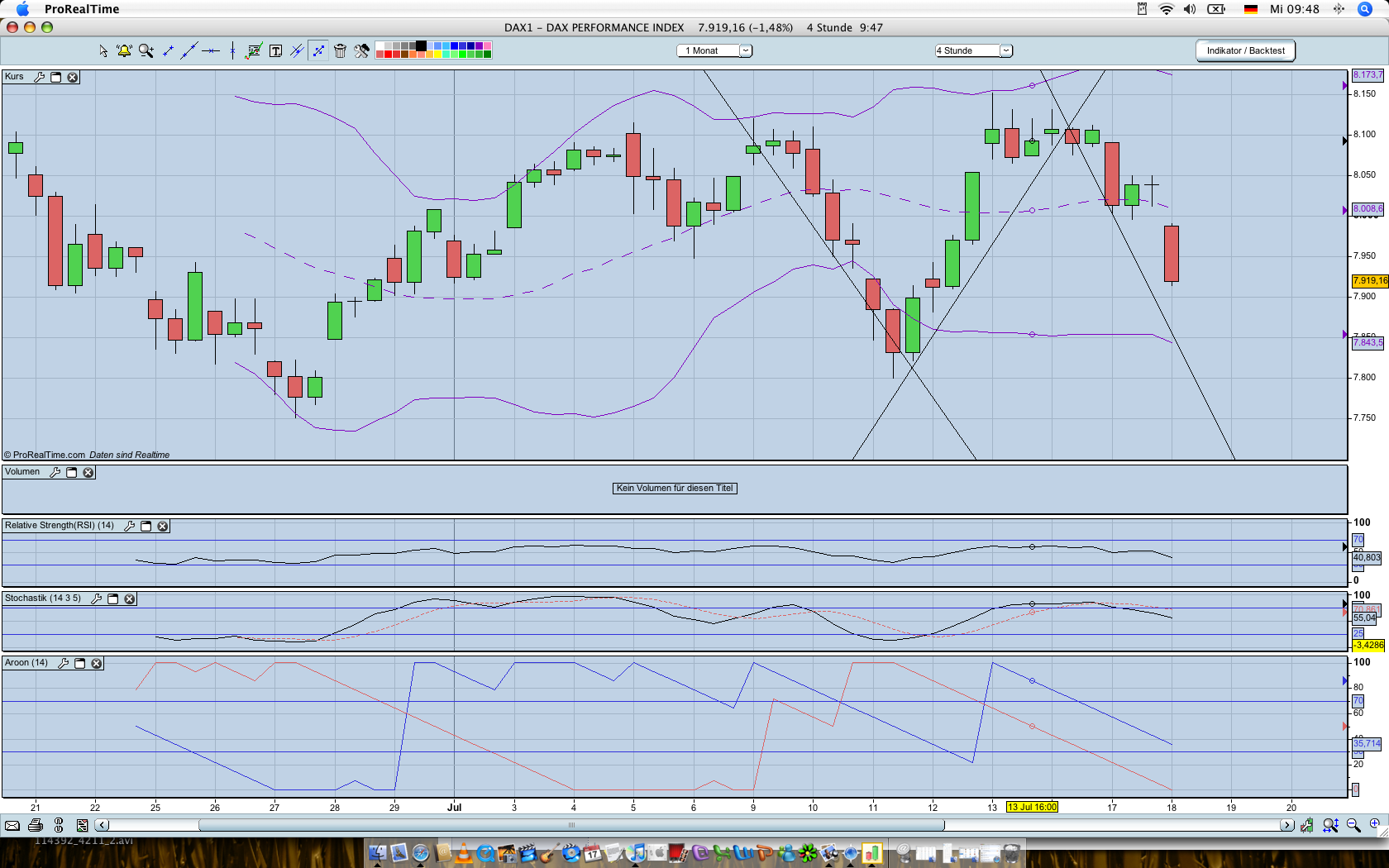Screen dimensions: 1389x868
Task: Click the zoom out magnifier icon
Action: [1353, 825]
